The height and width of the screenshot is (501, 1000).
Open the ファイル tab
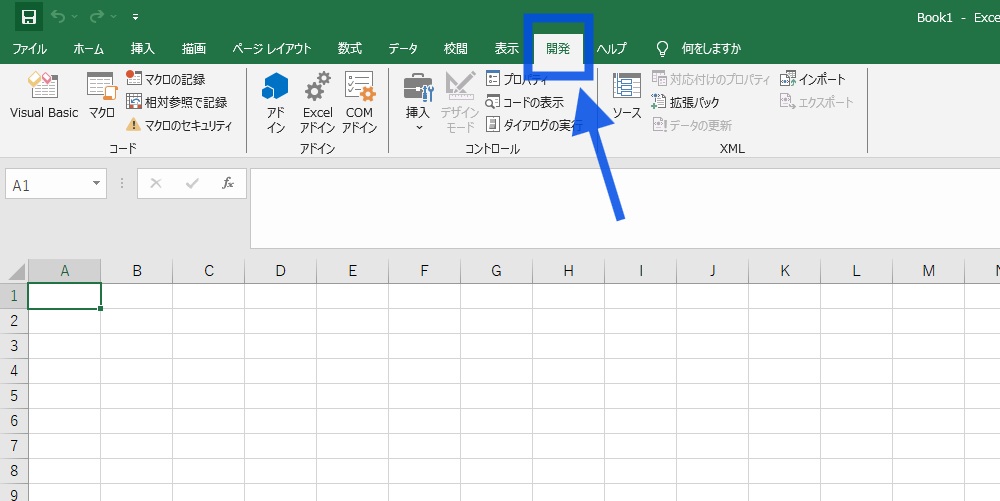29,49
